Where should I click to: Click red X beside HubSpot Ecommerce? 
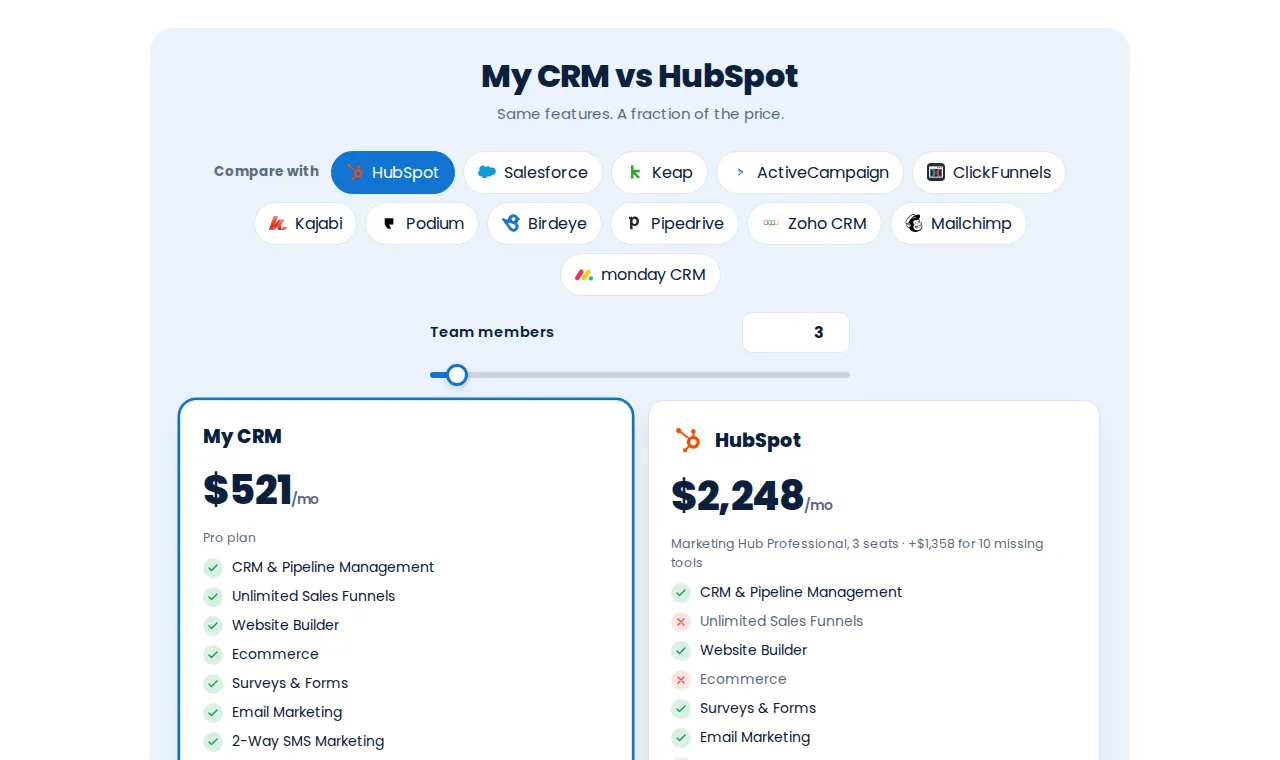681,679
